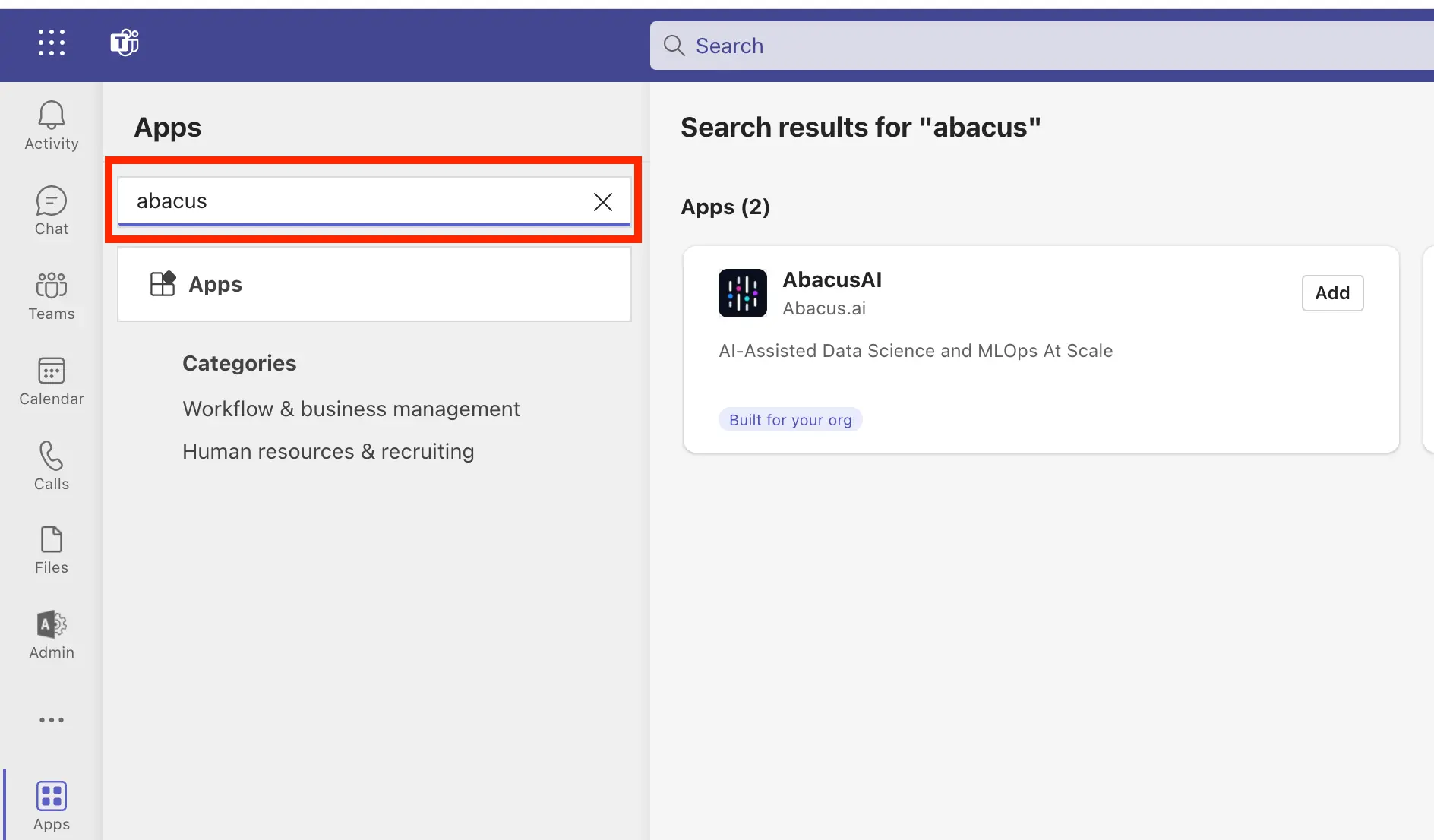Open the Admin center

coord(50,634)
